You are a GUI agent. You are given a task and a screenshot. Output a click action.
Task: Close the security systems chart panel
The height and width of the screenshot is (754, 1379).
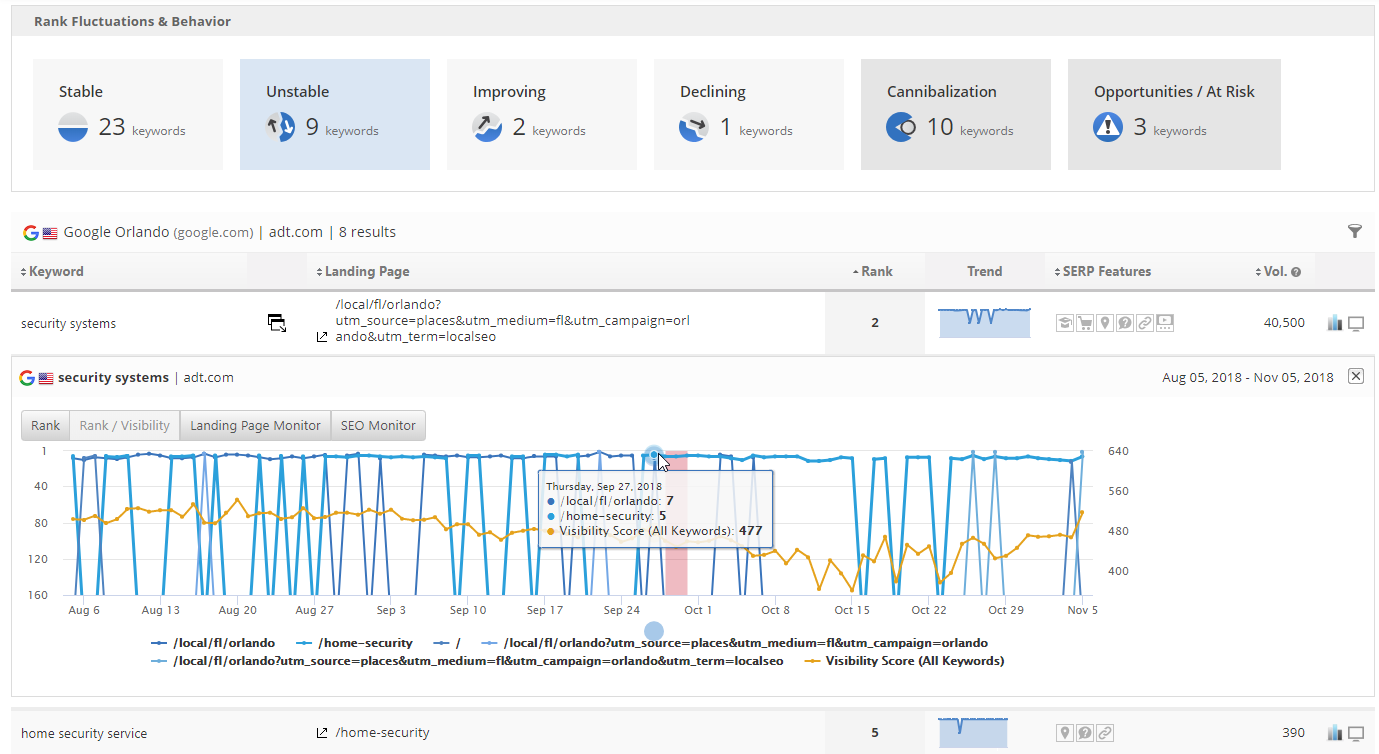[1355, 376]
